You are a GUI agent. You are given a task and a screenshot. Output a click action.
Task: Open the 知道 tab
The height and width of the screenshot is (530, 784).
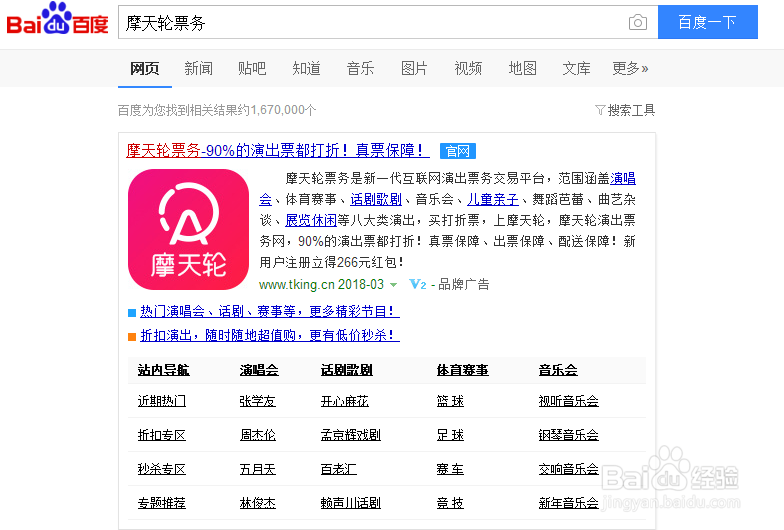point(306,68)
